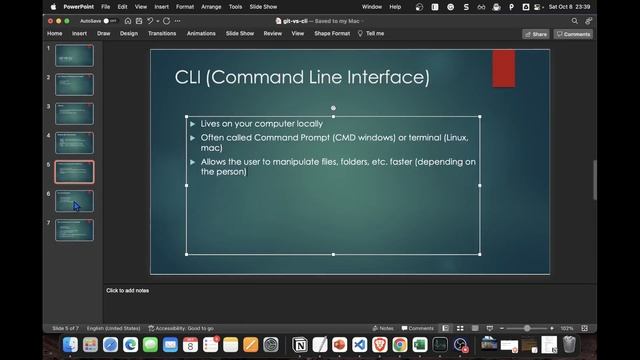The height and width of the screenshot is (360, 640).
Task: Select slide 3 thumbnail
Action: point(74,113)
